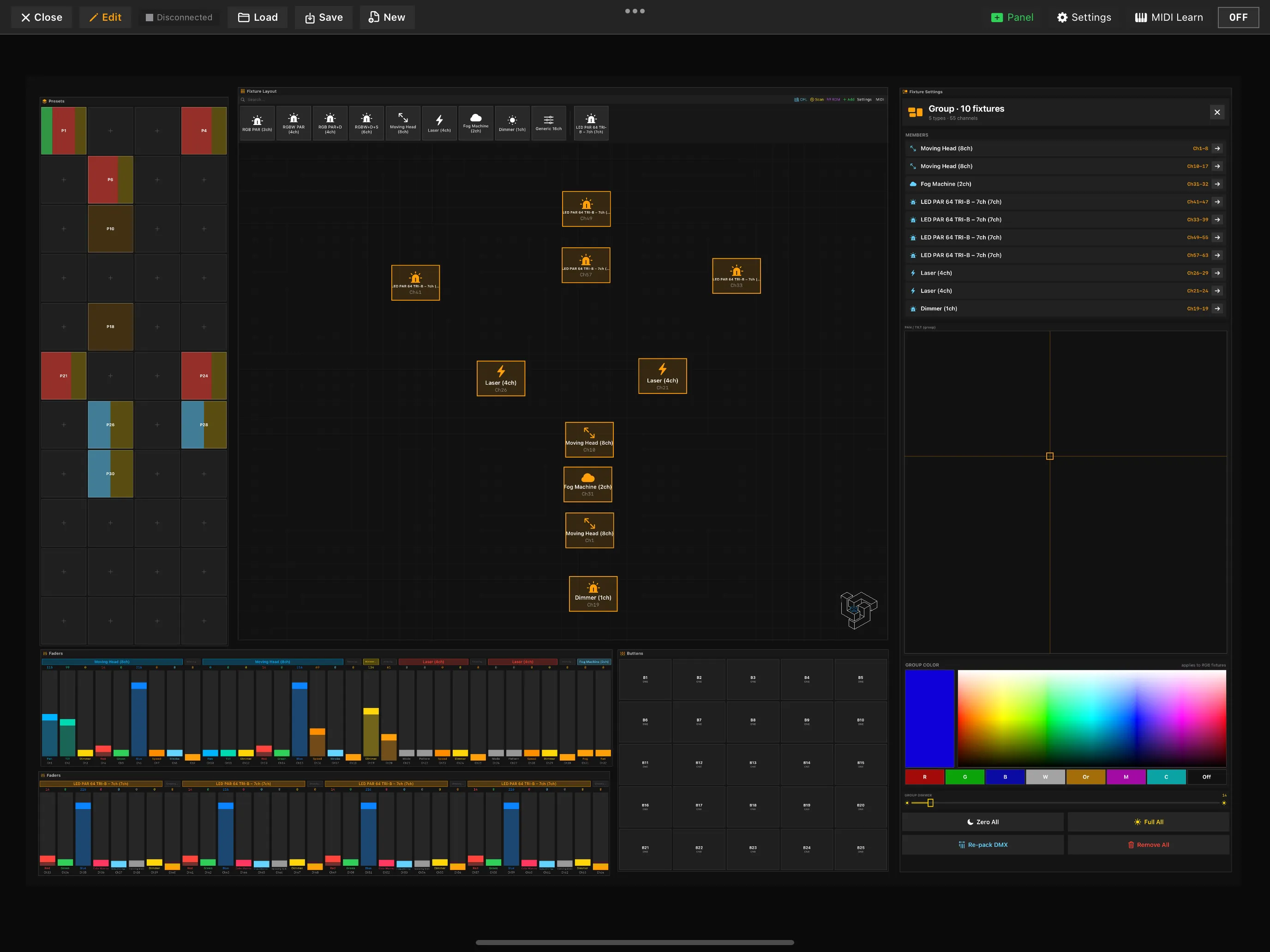Open the Load dialog
The height and width of the screenshot is (952, 1270).
tap(258, 17)
